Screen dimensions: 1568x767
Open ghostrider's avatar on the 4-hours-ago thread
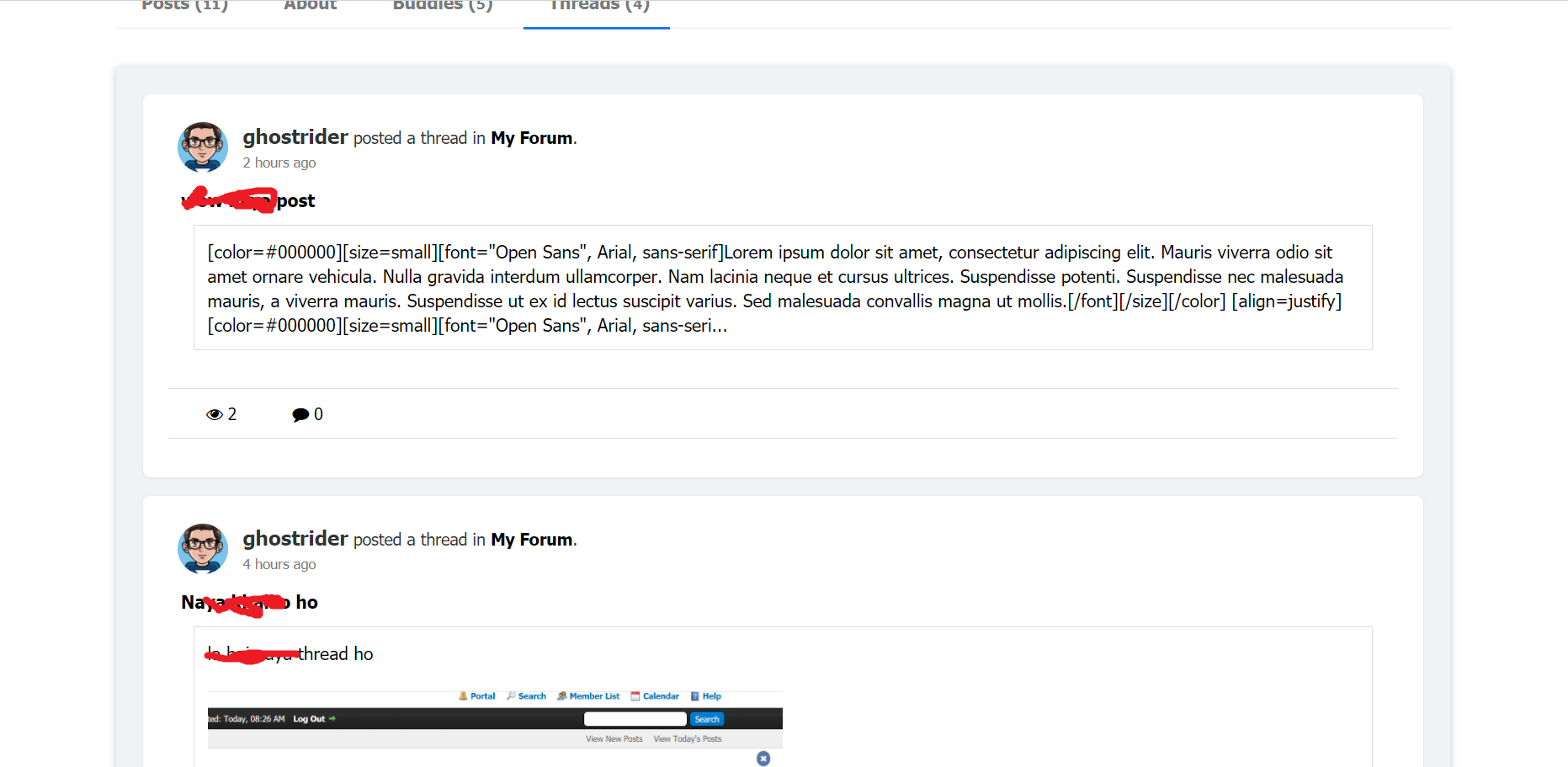point(203,549)
